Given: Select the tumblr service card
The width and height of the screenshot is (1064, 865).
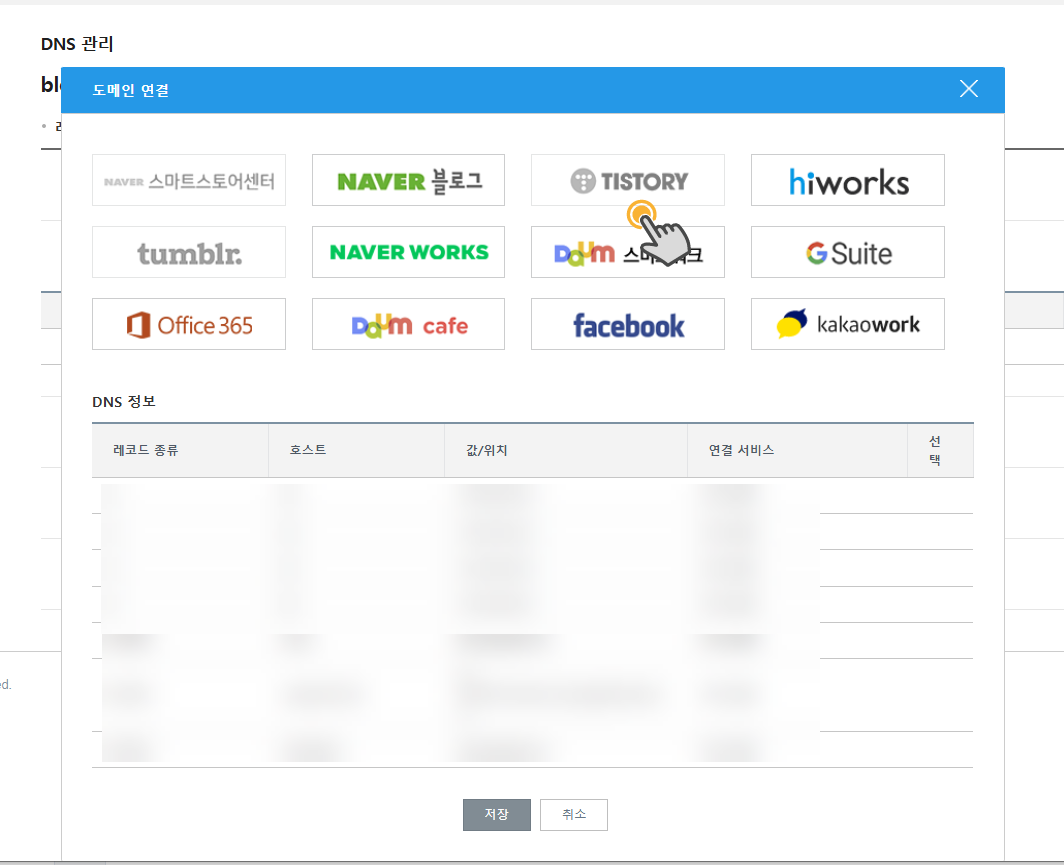Looking at the screenshot, I should pyautogui.click(x=189, y=252).
